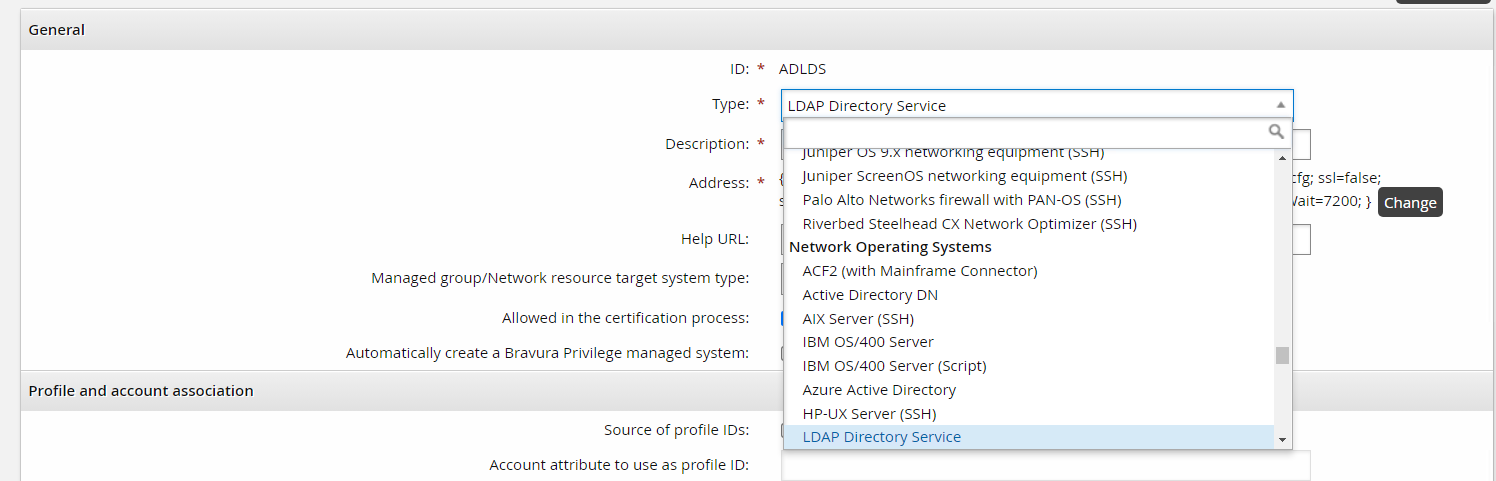This screenshot has width=1496, height=481.
Task: Select Juniper ScreenOS networking equipment (SSH)
Action: tap(964, 176)
